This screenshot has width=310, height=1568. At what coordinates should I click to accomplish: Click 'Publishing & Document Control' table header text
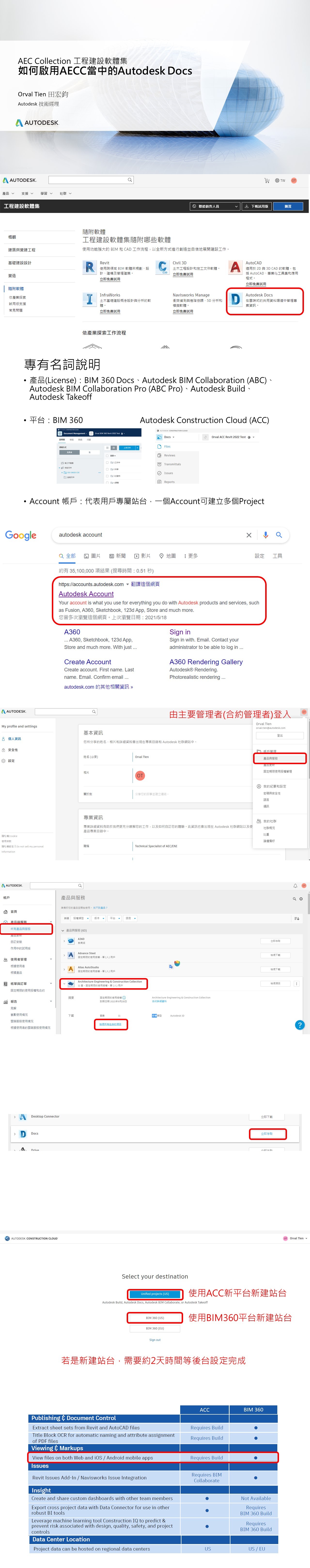[x=73, y=1418]
